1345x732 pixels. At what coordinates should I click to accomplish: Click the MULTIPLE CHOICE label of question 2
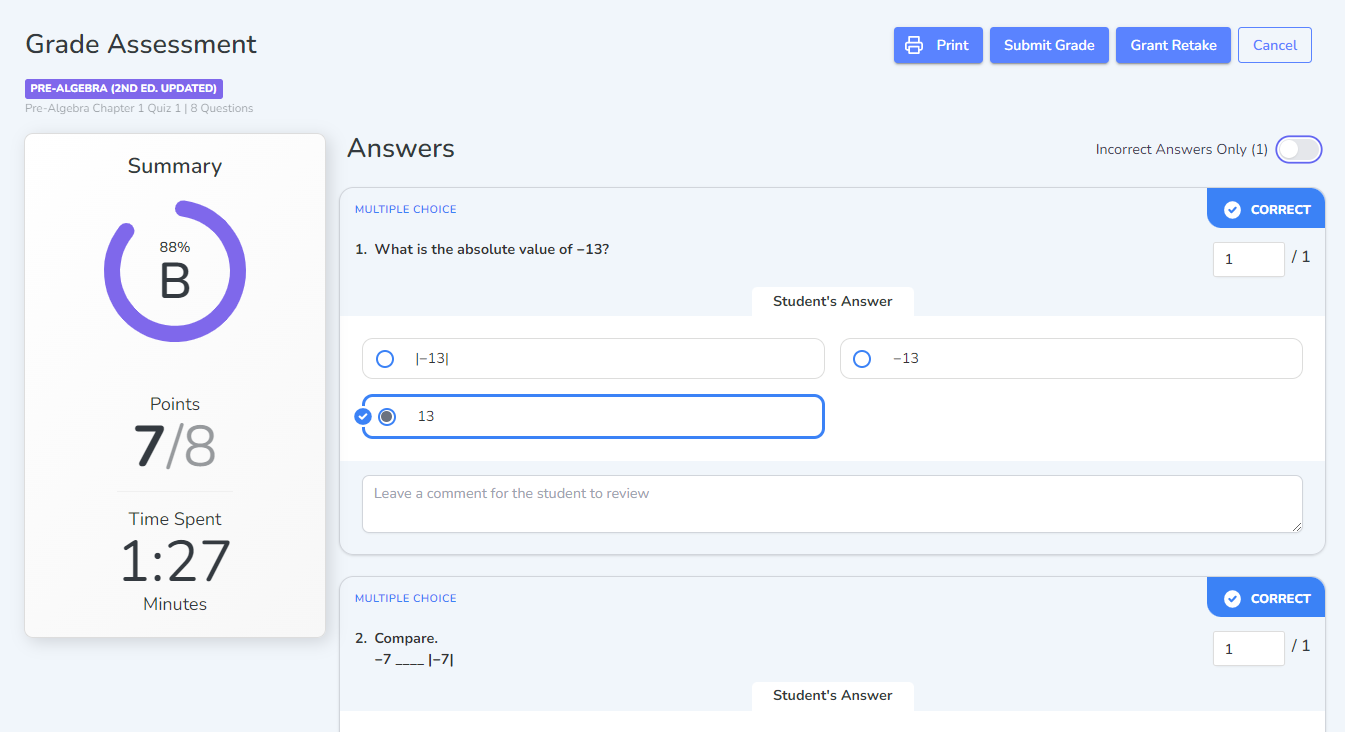click(405, 599)
